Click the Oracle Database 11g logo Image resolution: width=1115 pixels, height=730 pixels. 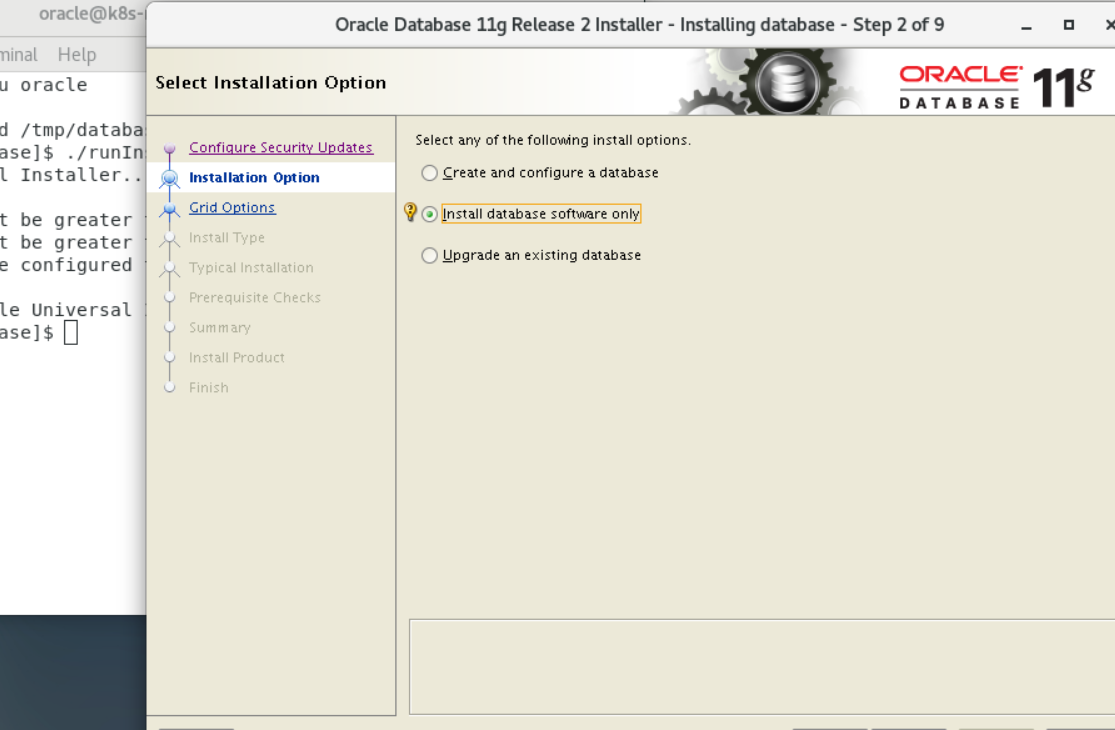996,87
